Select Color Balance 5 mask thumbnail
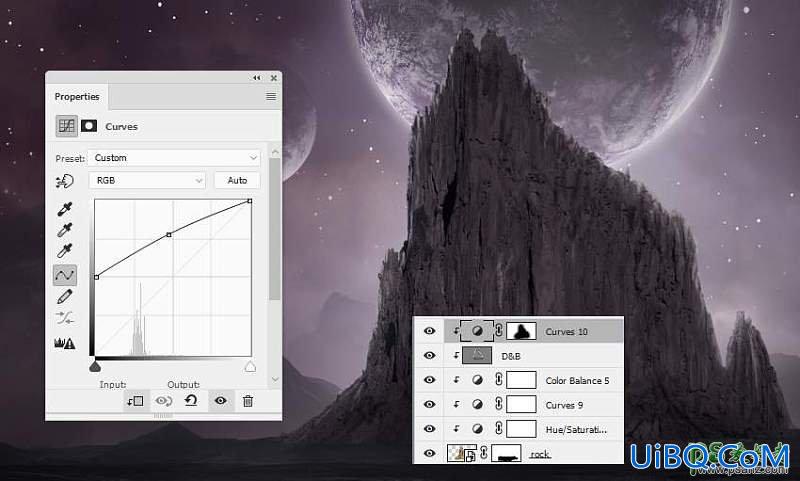Viewport: 800px width, 481px height. [521, 380]
